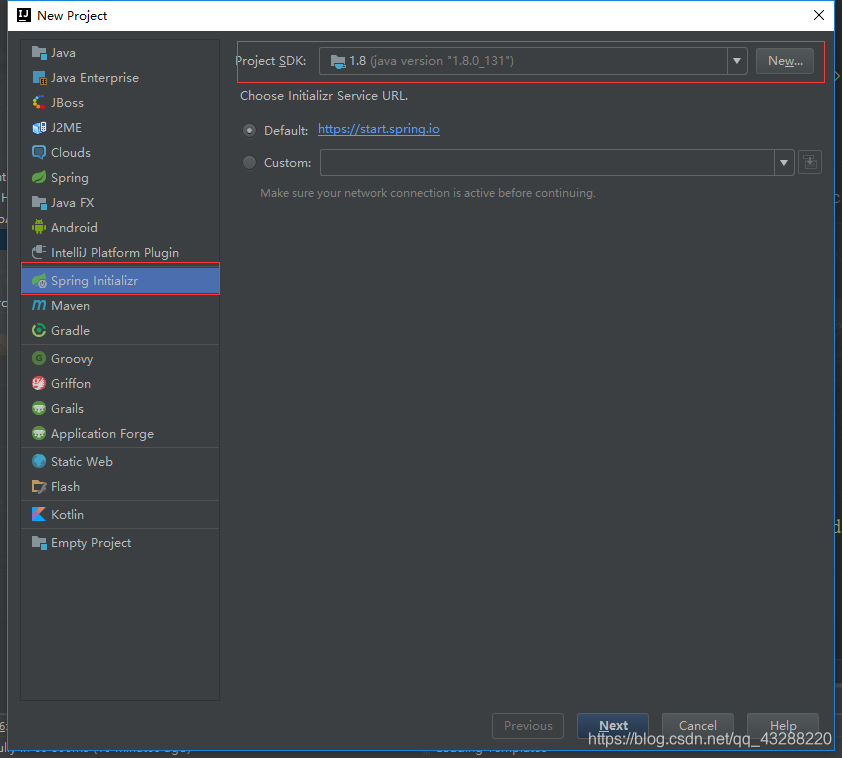Image resolution: width=842 pixels, height=758 pixels.
Task: Click the Gradle icon
Action: [x=39, y=331]
